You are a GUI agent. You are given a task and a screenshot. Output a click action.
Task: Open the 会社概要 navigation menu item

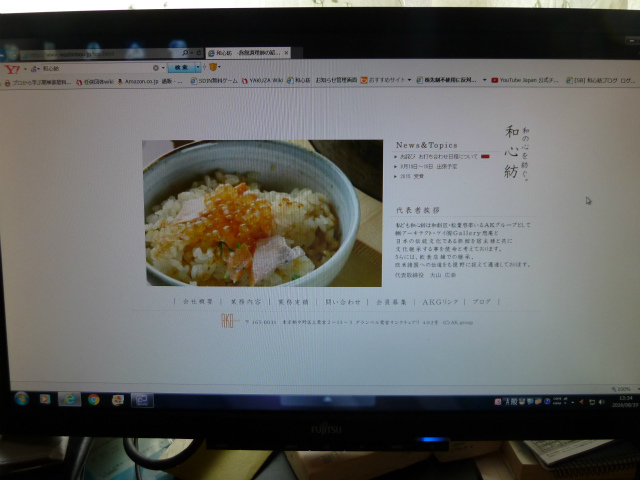198,300
